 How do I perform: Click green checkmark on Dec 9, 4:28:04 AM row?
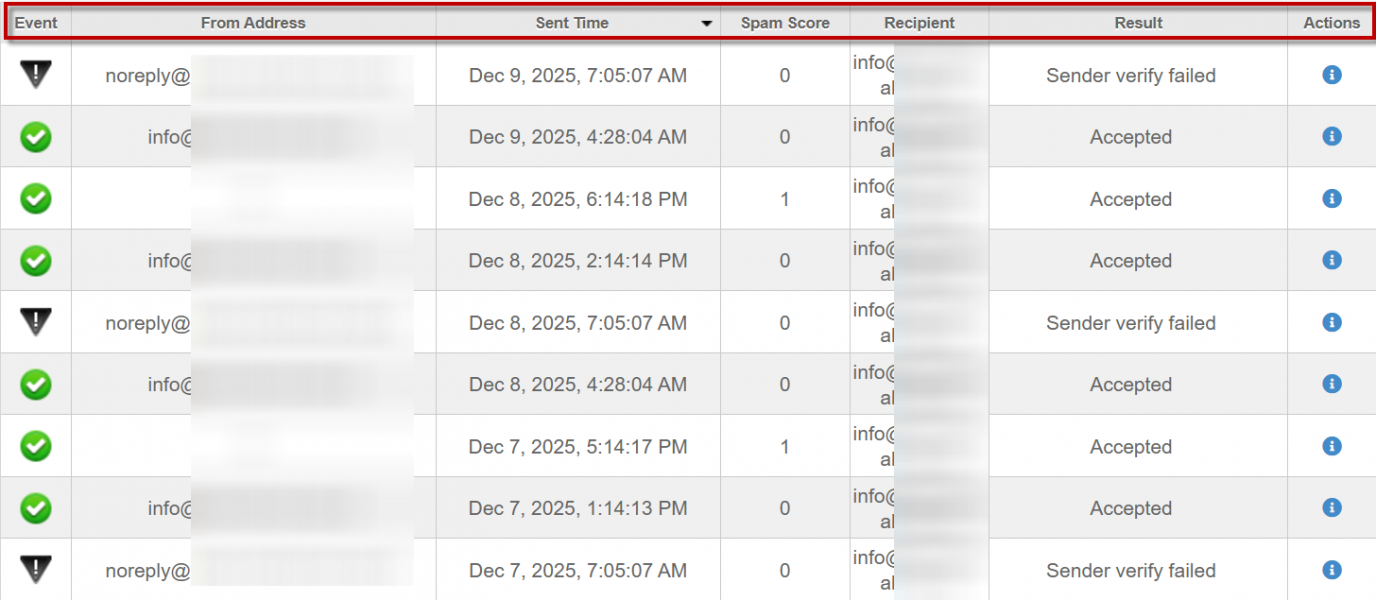coord(36,137)
